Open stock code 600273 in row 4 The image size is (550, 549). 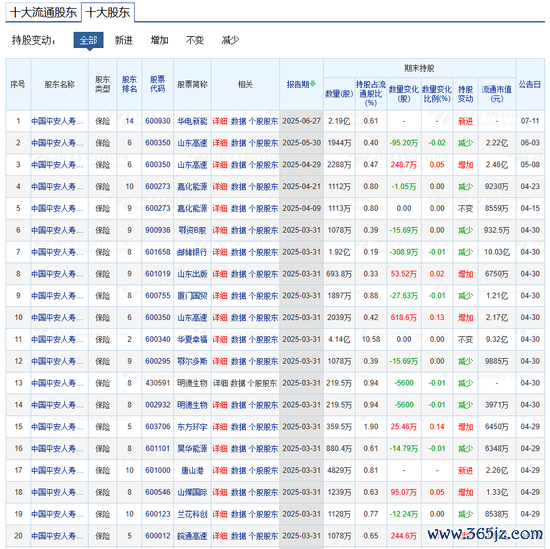click(x=158, y=186)
